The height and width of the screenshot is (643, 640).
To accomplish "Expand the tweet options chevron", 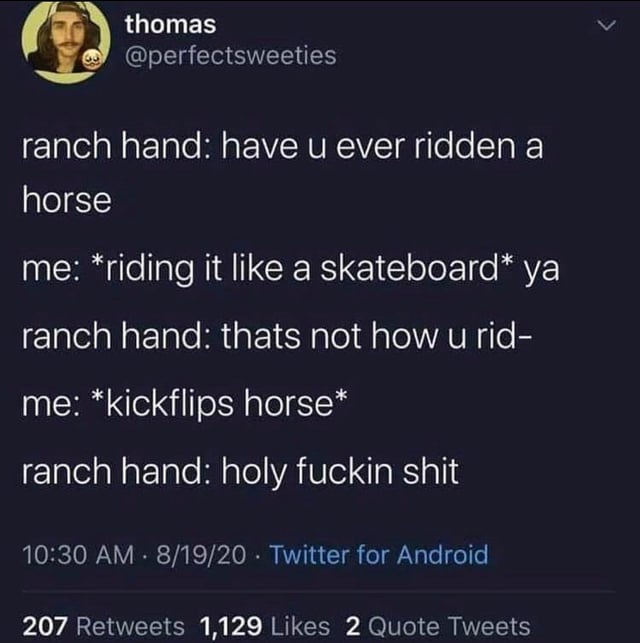I will [x=606, y=26].
